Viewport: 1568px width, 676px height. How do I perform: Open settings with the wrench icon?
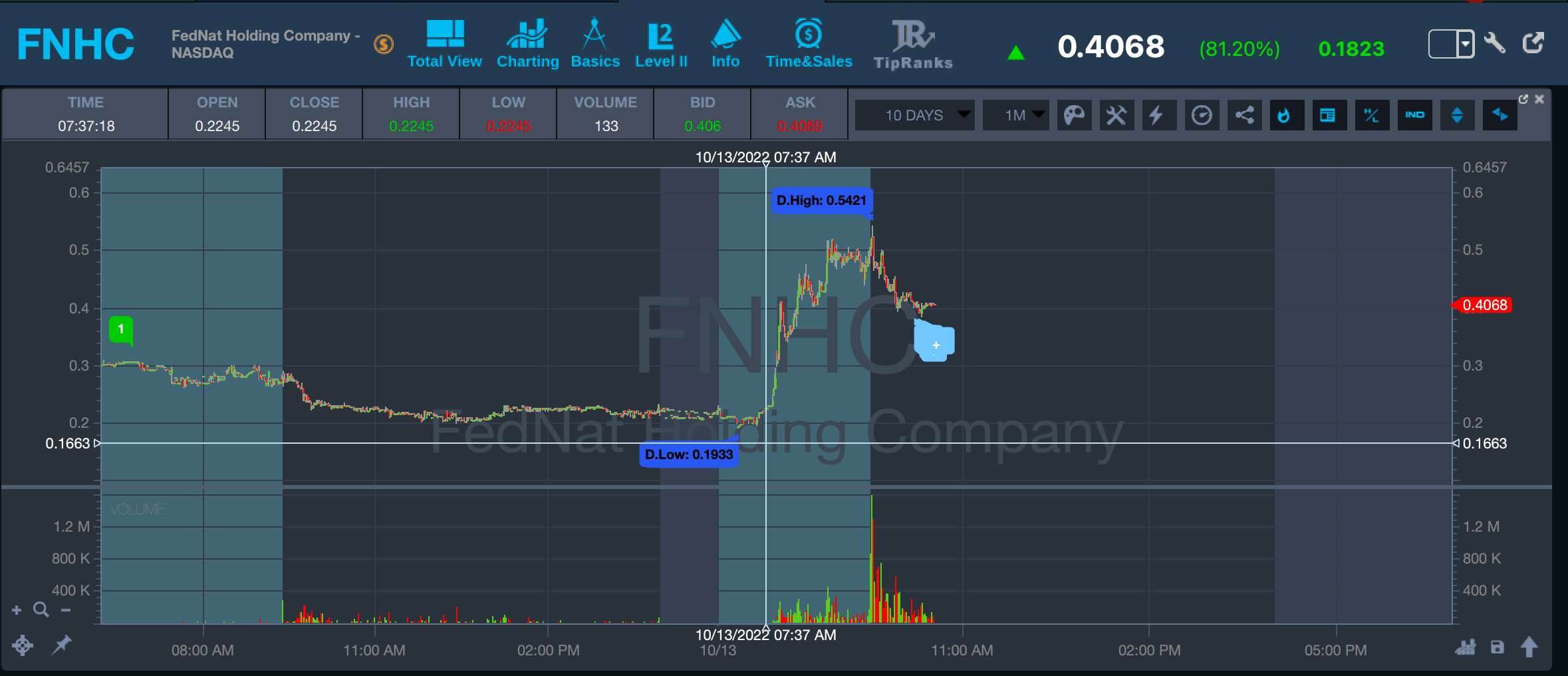(x=1495, y=43)
